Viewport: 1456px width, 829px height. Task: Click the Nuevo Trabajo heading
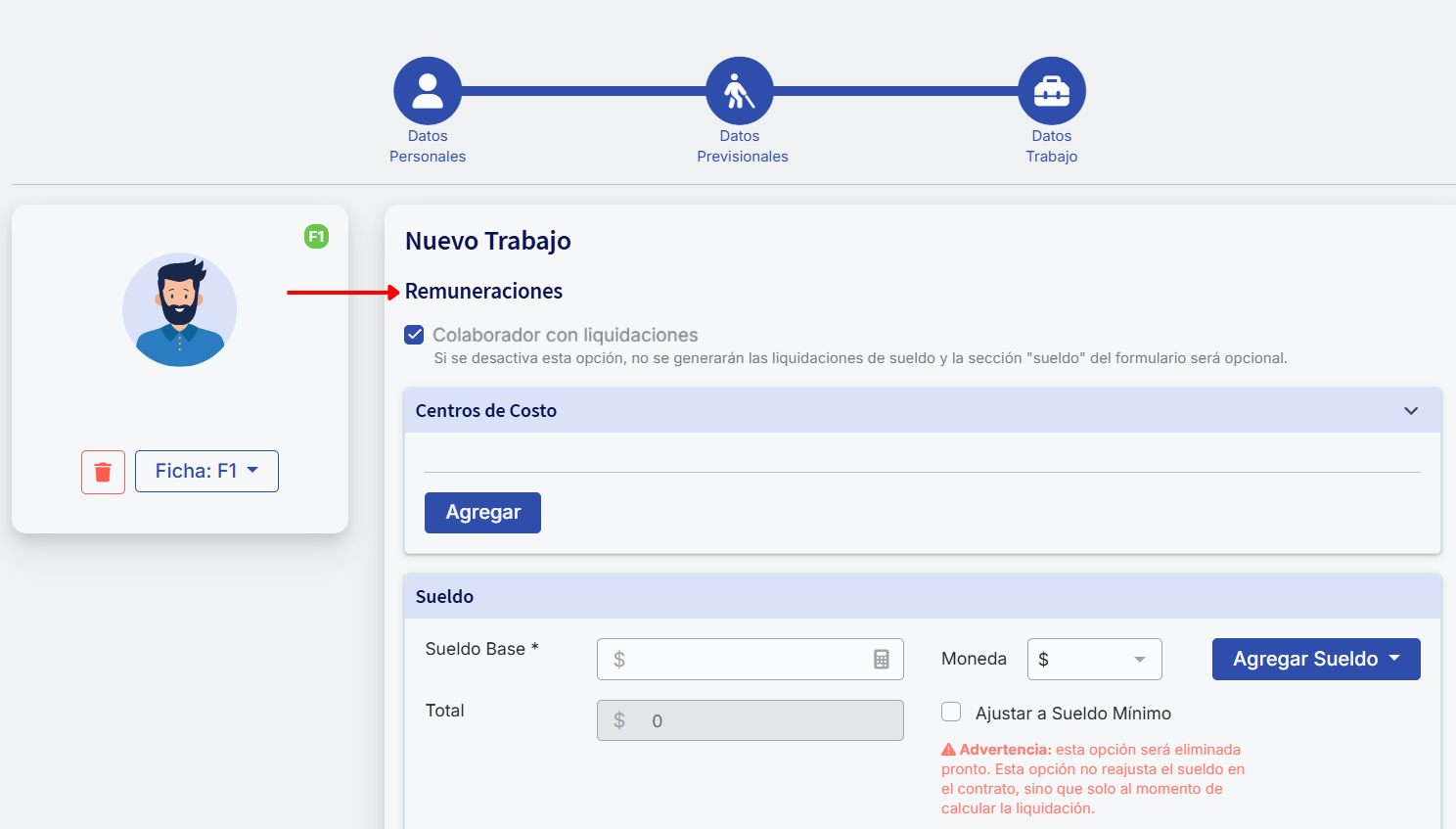coord(487,240)
